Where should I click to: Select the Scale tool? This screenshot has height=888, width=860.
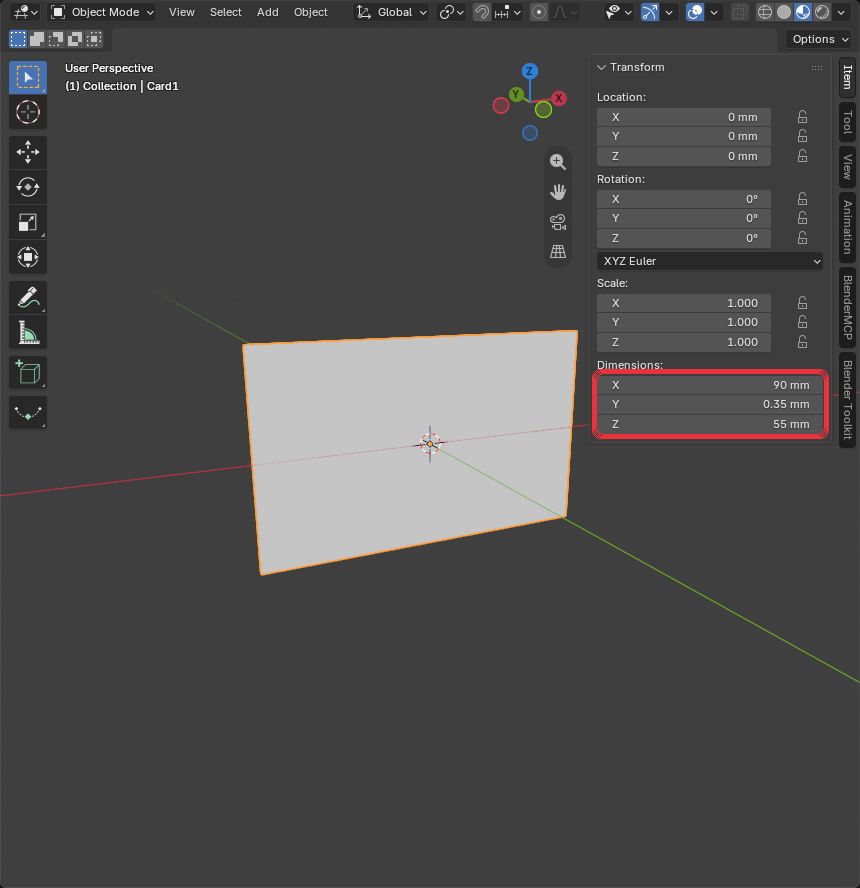pyautogui.click(x=28, y=222)
